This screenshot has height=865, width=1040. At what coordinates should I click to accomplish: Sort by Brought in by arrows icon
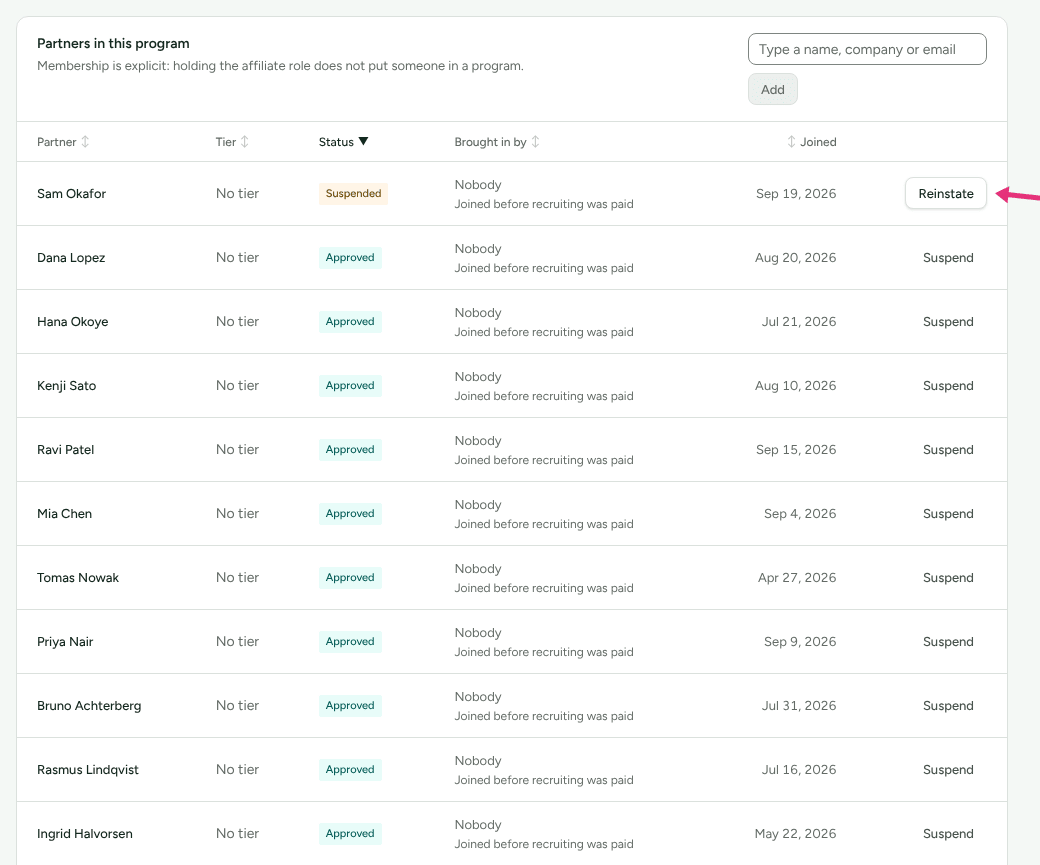pyautogui.click(x=535, y=142)
